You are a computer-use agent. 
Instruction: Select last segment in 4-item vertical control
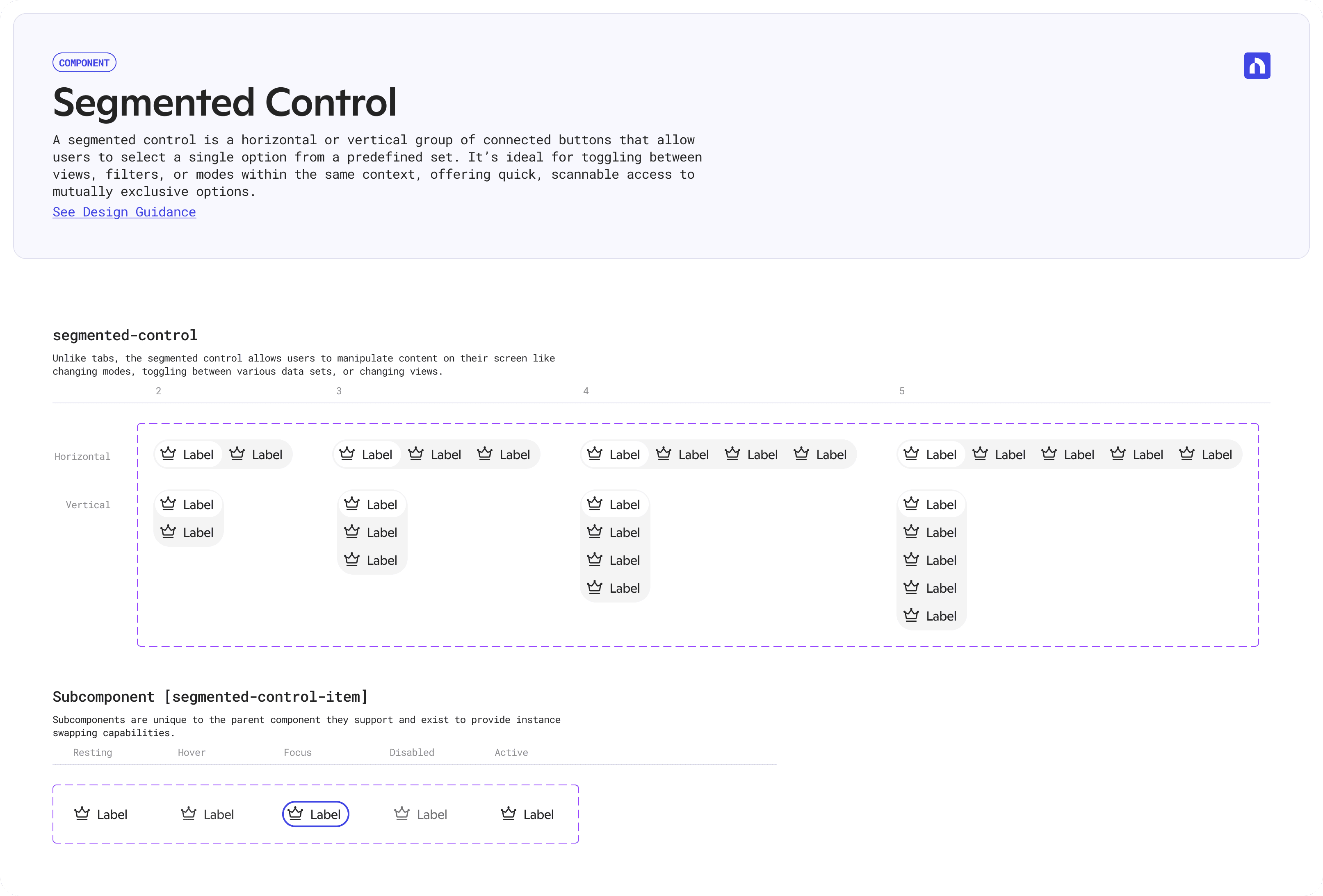coord(614,588)
